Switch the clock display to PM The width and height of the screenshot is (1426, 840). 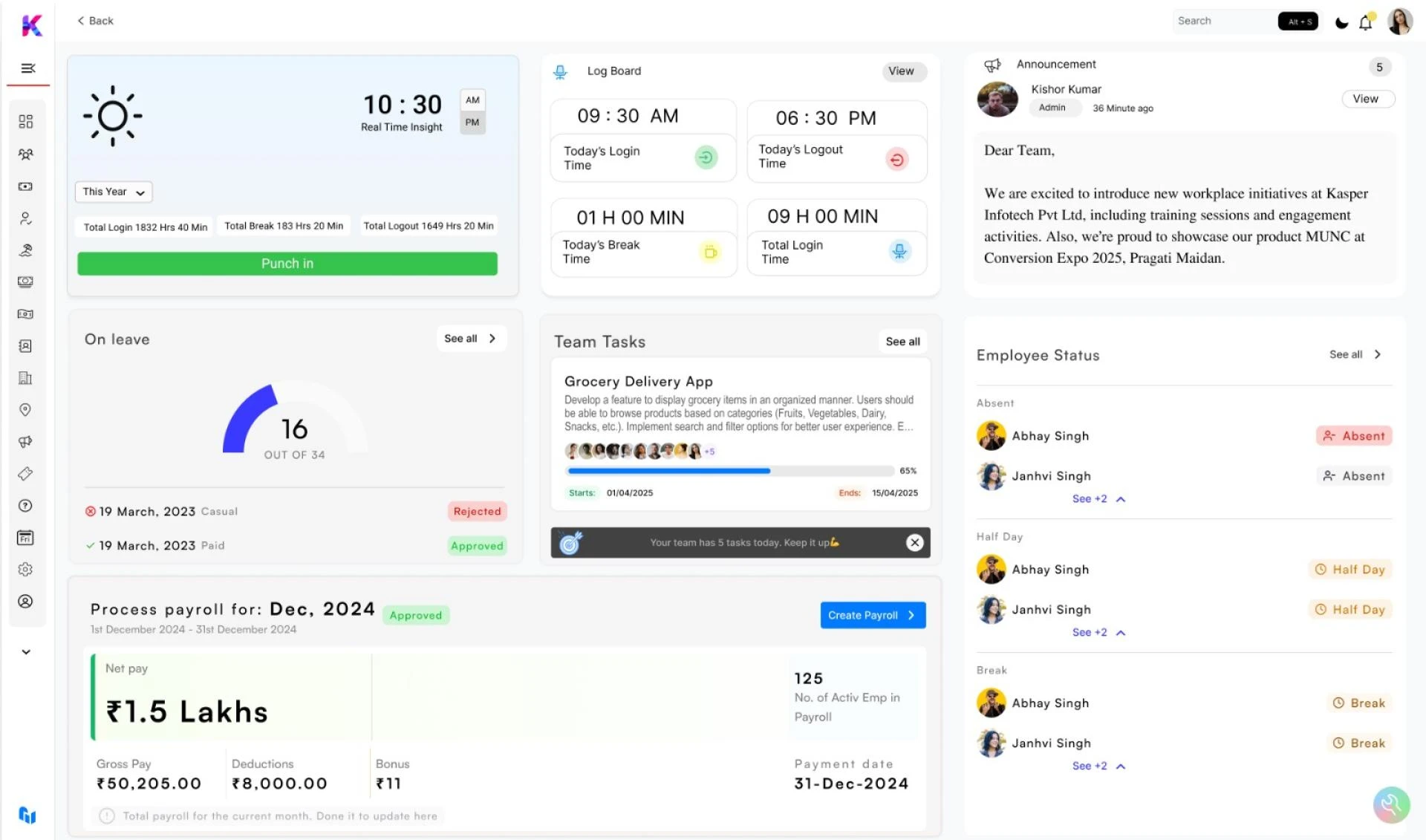(x=472, y=122)
